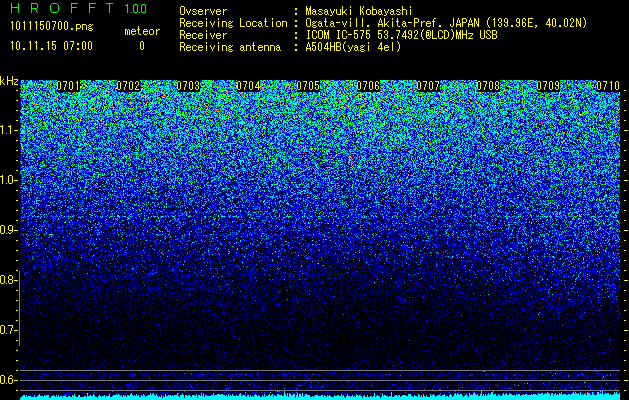Click the 0.7 frequency axis label
The width and height of the screenshot is (629, 400).
tap(8, 330)
